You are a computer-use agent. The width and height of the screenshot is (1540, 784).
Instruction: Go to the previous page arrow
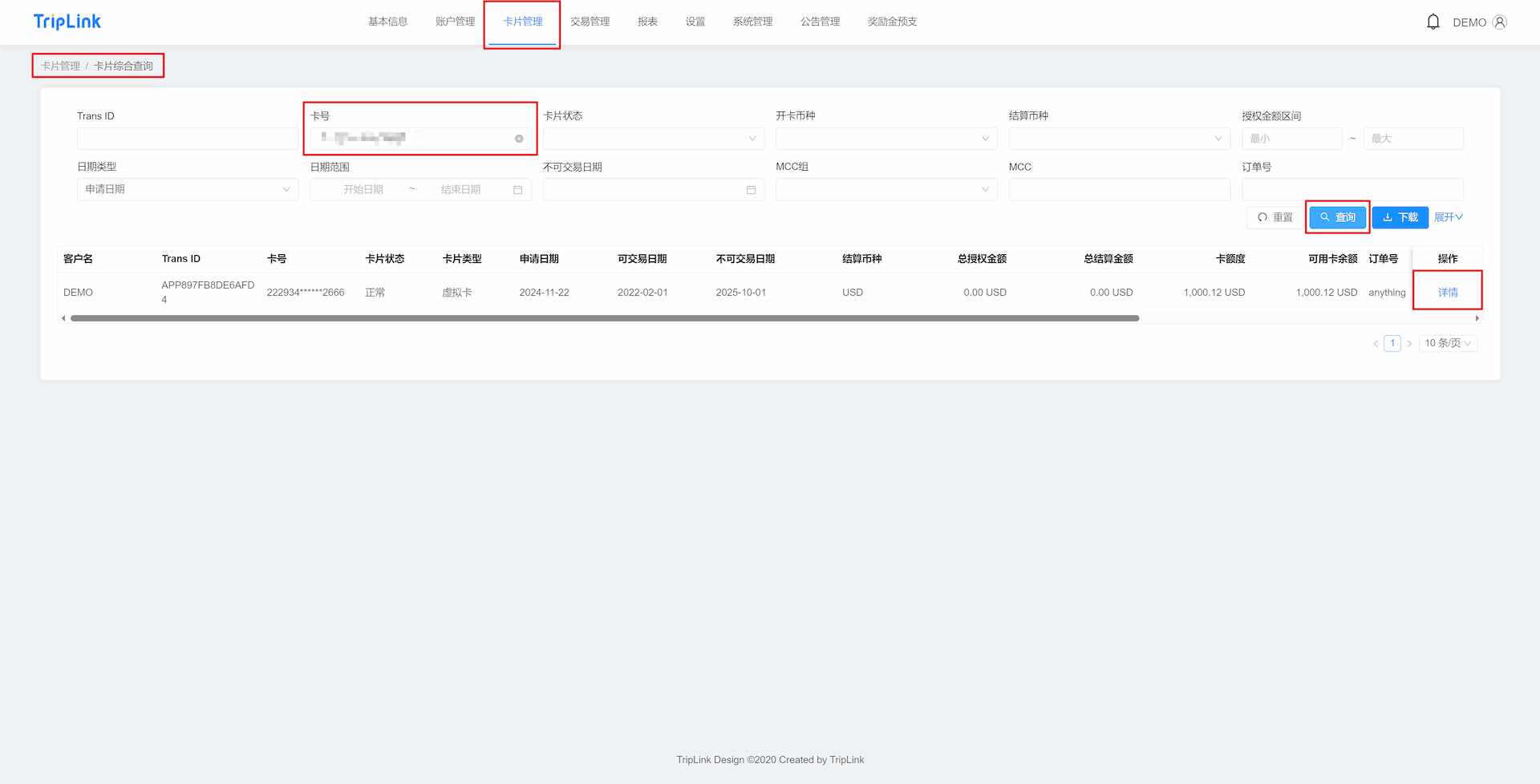click(x=1375, y=344)
